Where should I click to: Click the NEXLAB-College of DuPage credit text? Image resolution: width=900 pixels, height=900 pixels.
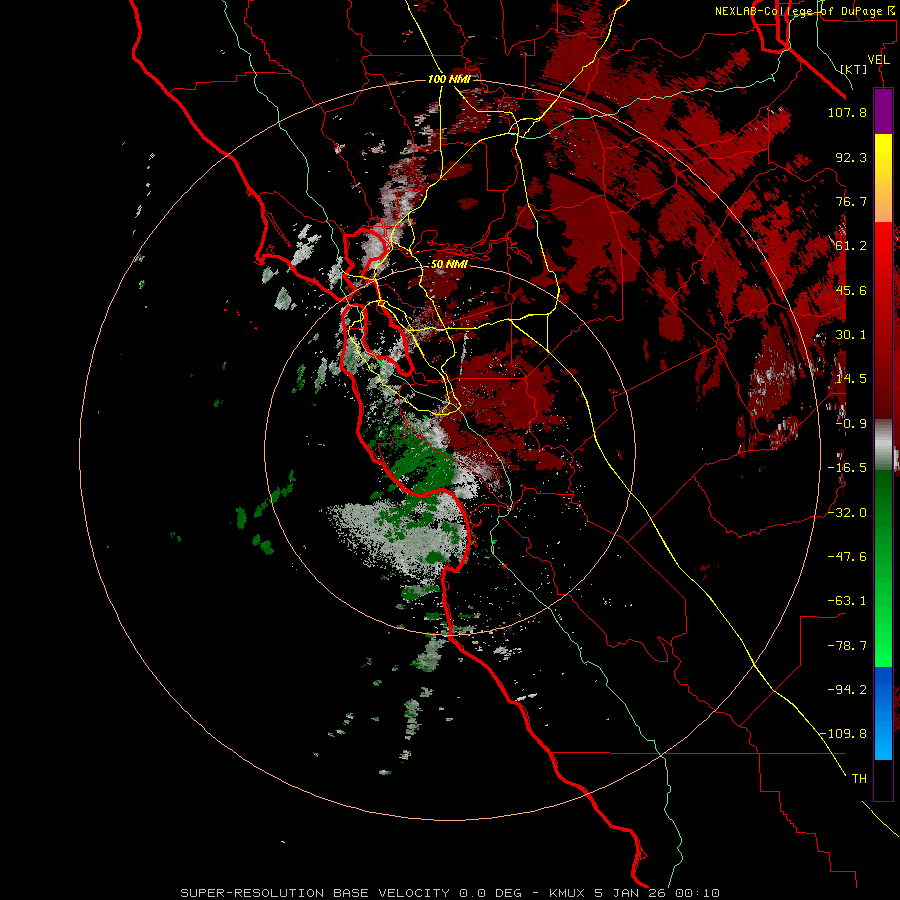[805, 11]
